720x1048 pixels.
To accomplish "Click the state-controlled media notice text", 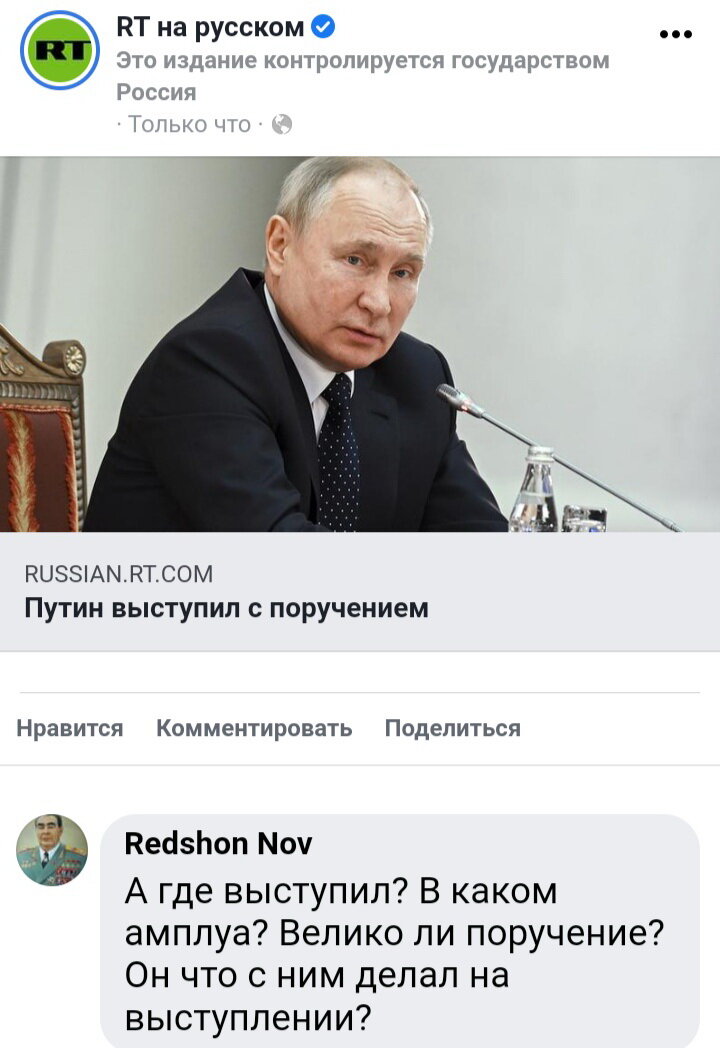I will coord(363,60).
